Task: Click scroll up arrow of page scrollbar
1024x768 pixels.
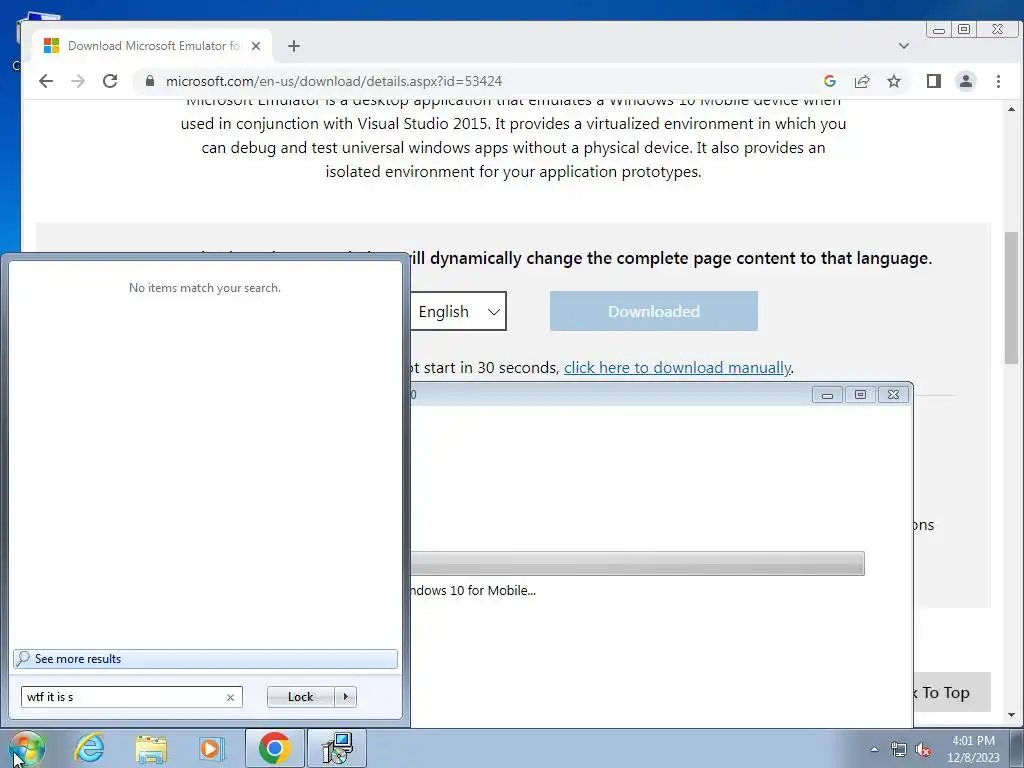Action: coord(1012,109)
